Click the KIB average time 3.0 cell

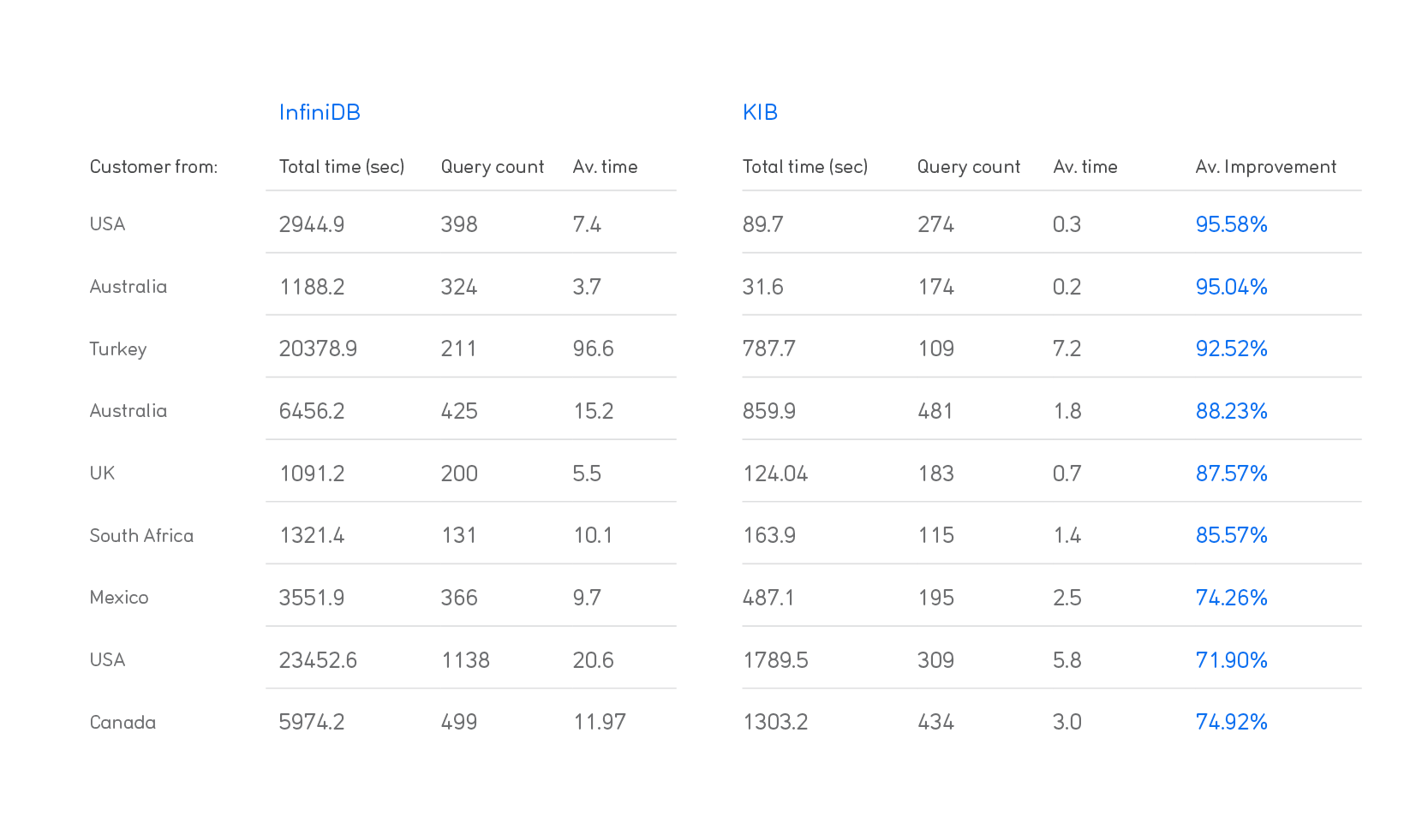point(1067,722)
